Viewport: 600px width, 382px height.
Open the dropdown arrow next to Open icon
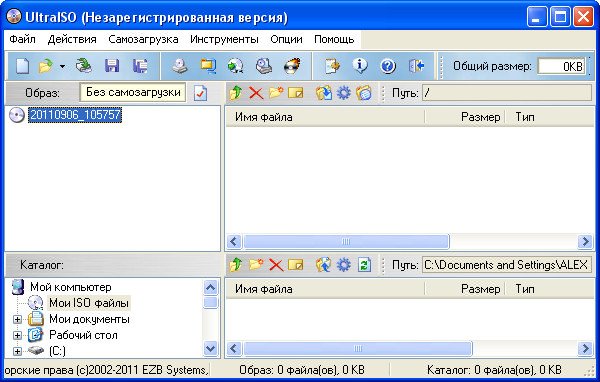coord(62,66)
